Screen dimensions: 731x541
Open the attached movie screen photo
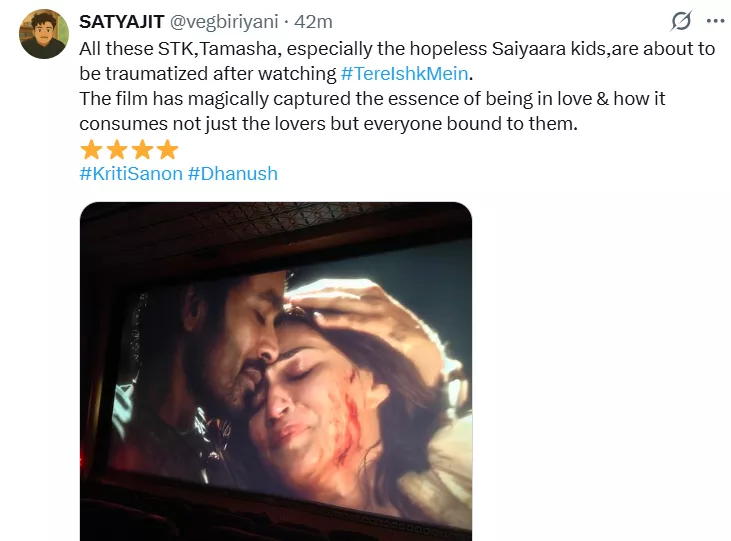275,372
